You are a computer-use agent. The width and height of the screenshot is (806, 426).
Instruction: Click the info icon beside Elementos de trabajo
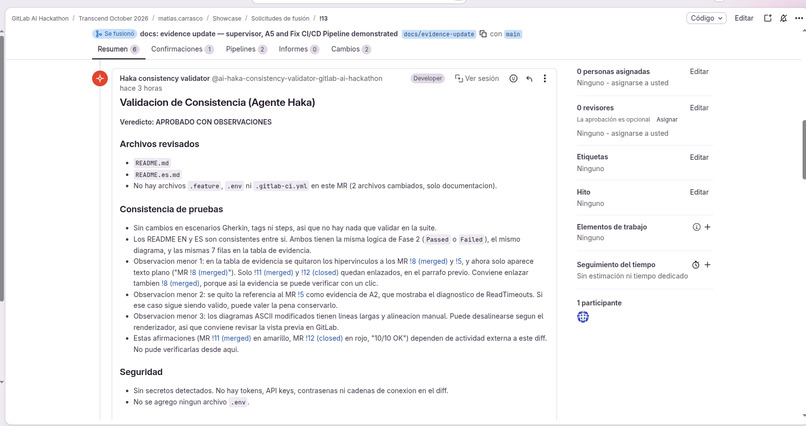click(696, 227)
